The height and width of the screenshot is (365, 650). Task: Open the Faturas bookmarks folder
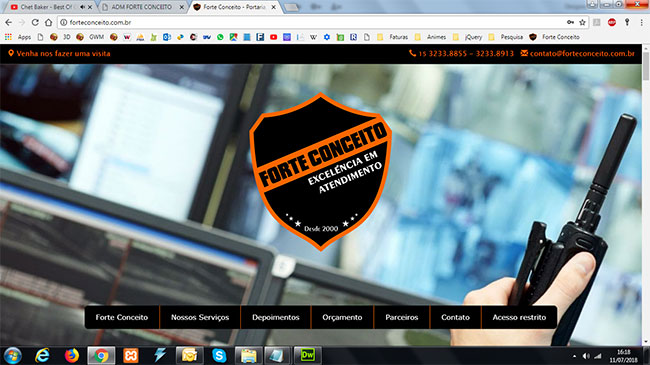(392, 37)
